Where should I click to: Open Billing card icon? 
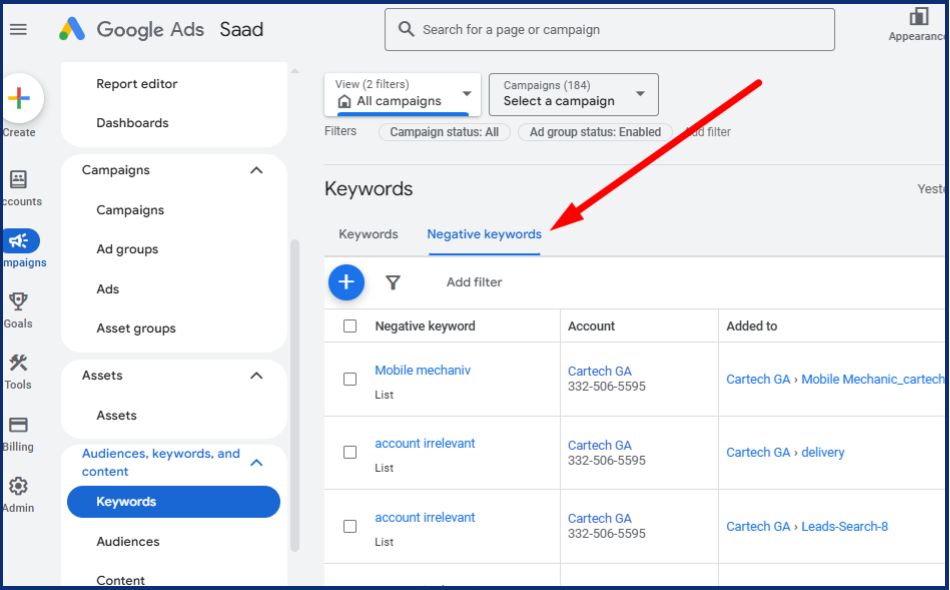pyautogui.click(x=18, y=425)
